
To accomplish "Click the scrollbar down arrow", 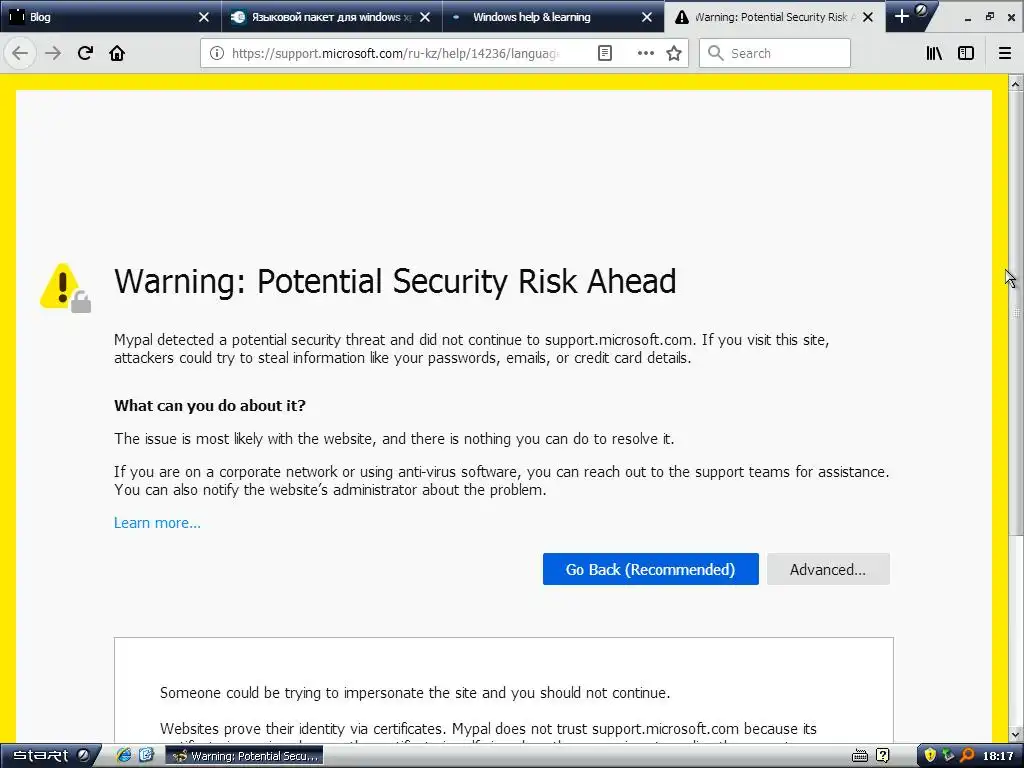I will point(1015,733).
